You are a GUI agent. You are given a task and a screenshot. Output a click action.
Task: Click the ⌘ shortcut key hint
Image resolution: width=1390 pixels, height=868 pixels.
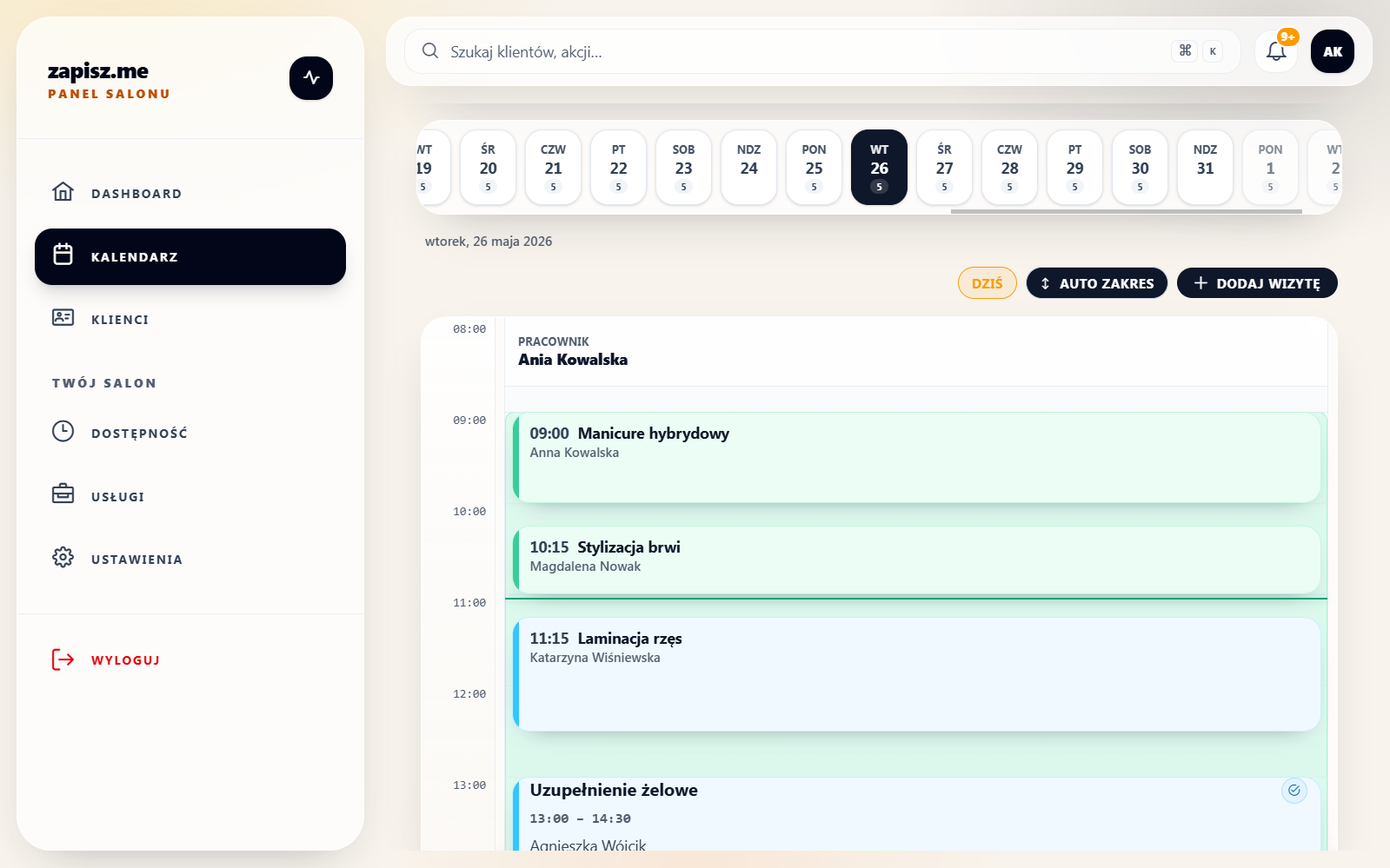[x=1185, y=51]
